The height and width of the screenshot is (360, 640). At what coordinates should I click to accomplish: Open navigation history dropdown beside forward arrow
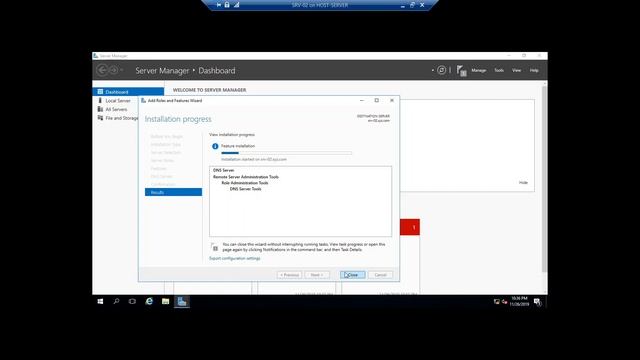coord(122,70)
